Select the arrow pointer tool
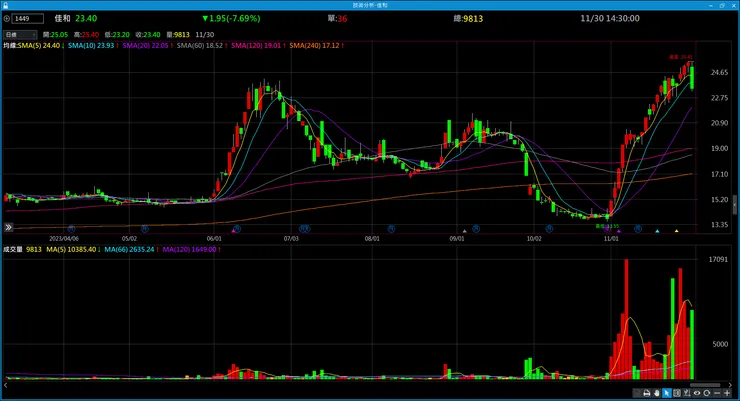 tap(666, 393)
